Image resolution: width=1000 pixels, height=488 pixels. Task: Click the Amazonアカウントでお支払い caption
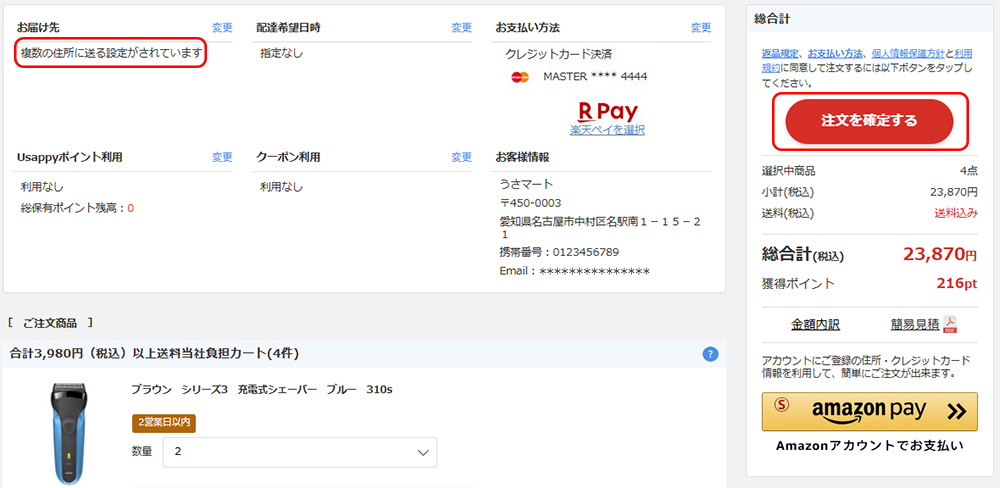tap(869, 446)
